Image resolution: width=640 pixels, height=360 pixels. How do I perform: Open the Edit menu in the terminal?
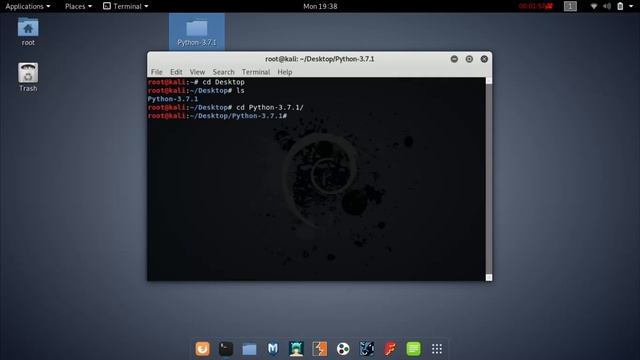click(x=176, y=72)
